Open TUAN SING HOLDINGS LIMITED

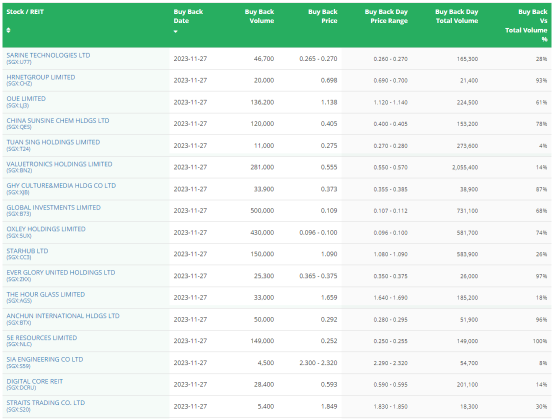pyautogui.click(x=53, y=142)
